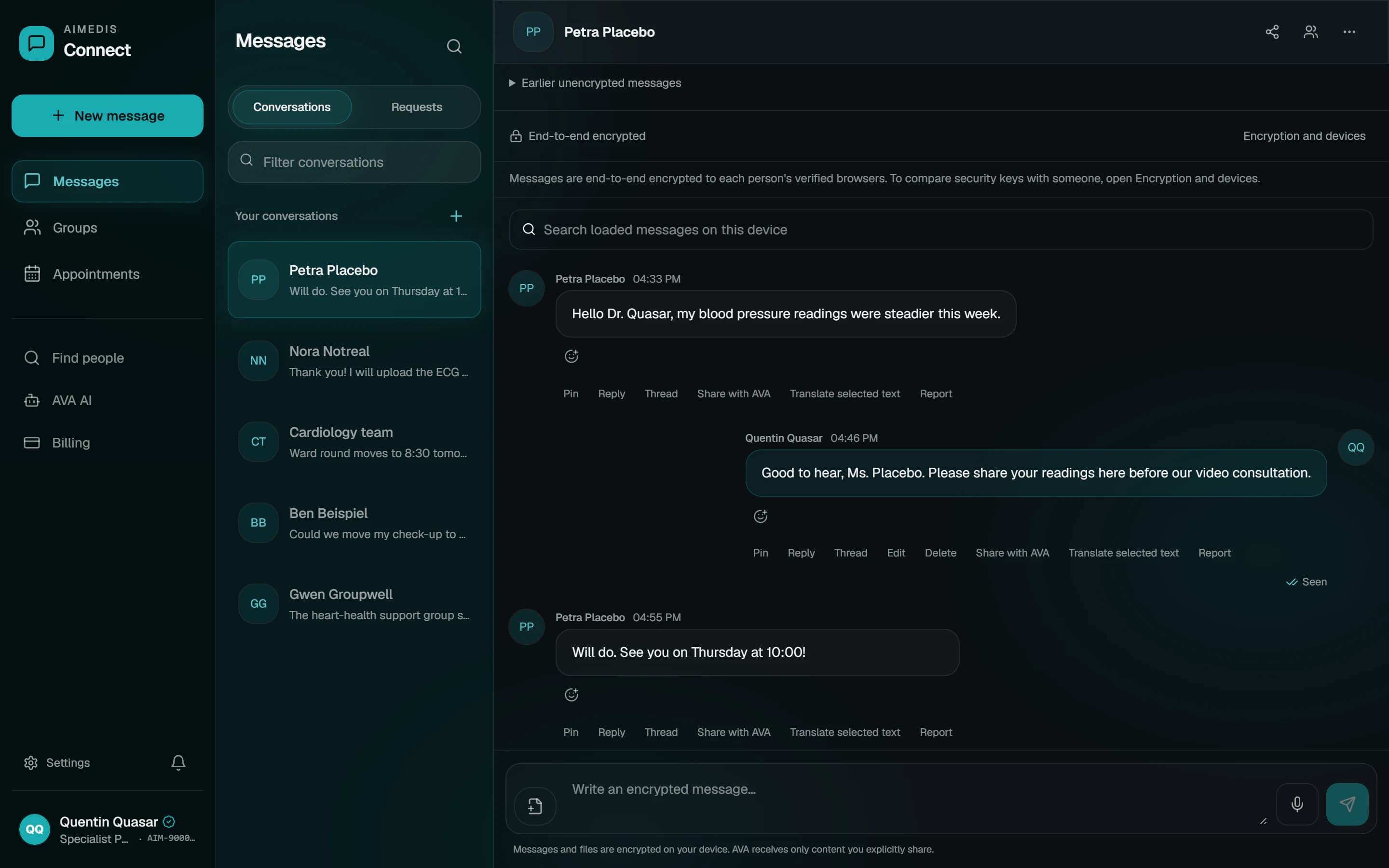This screenshot has height=868, width=1389.
Task: Pin the blood pressure readings message
Action: (571, 394)
